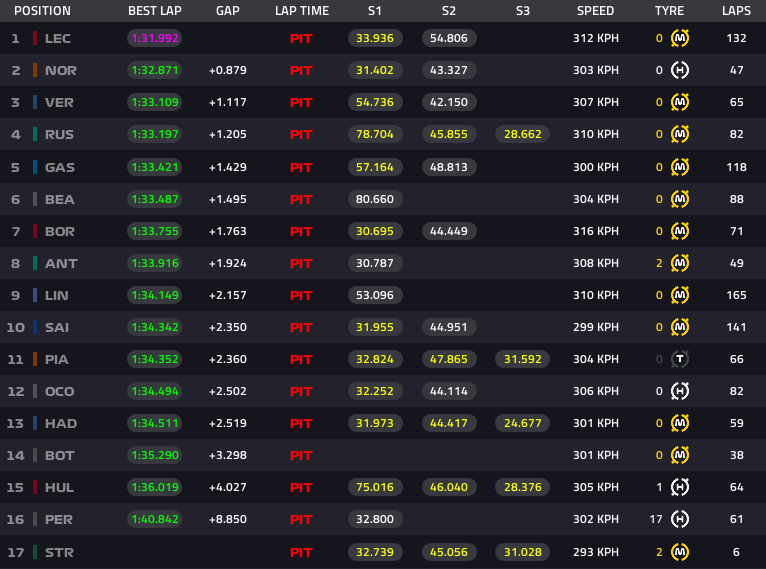
Task: Click the S3 time 28.376 for HUL
Action: (523, 488)
